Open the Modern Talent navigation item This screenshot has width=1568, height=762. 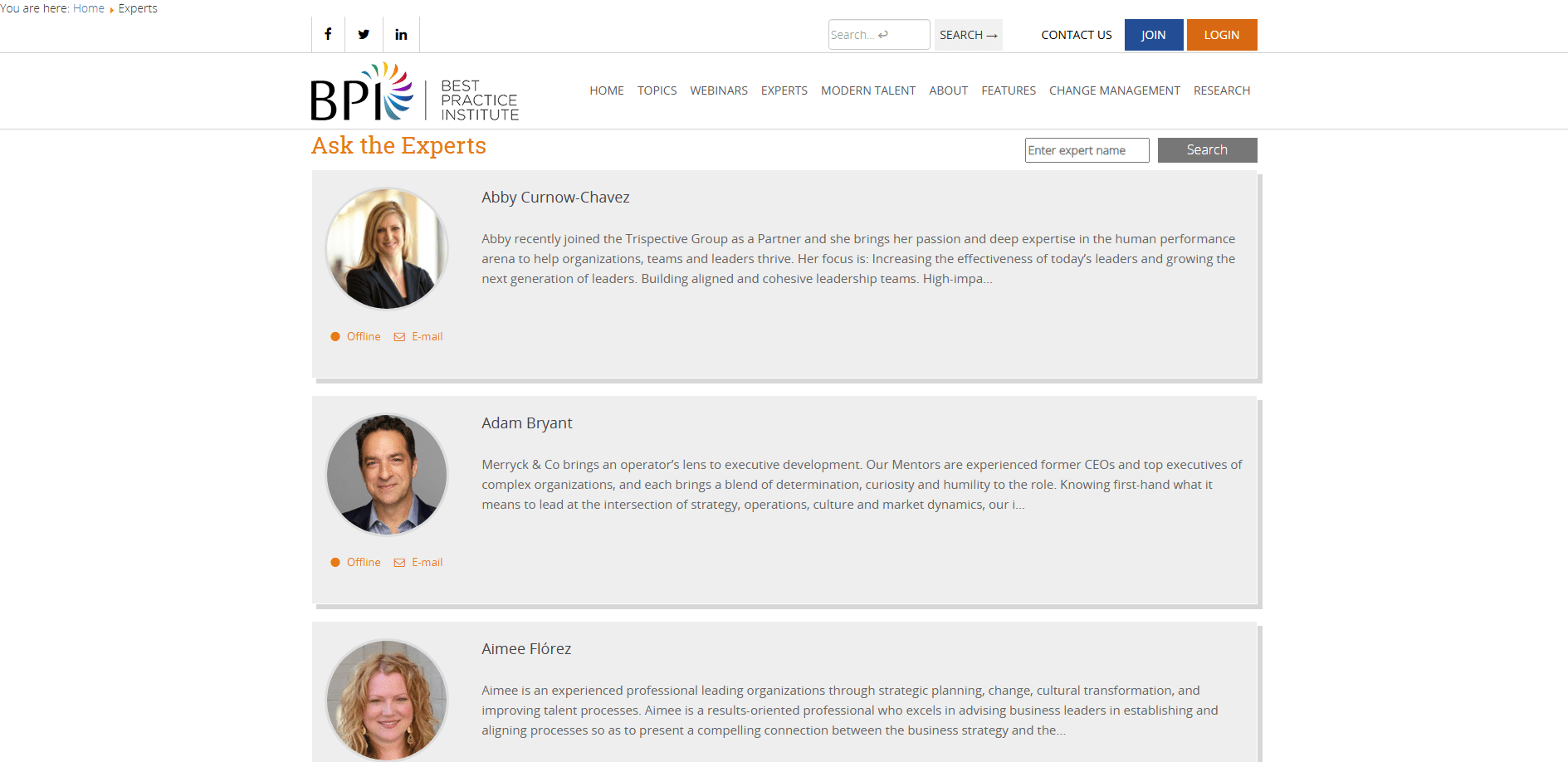pyautogui.click(x=867, y=90)
